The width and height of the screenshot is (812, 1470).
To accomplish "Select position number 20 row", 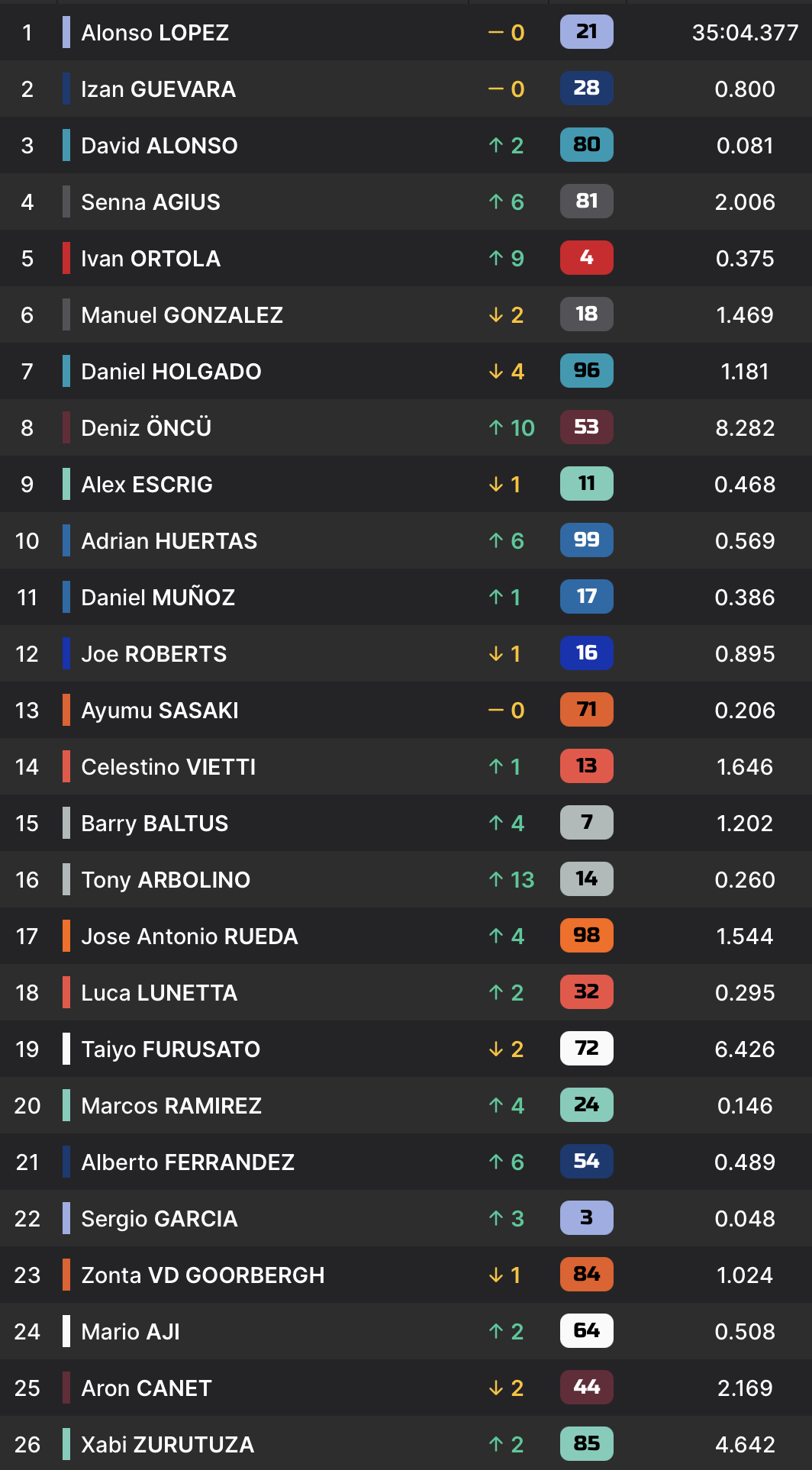I will pos(406,1105).
